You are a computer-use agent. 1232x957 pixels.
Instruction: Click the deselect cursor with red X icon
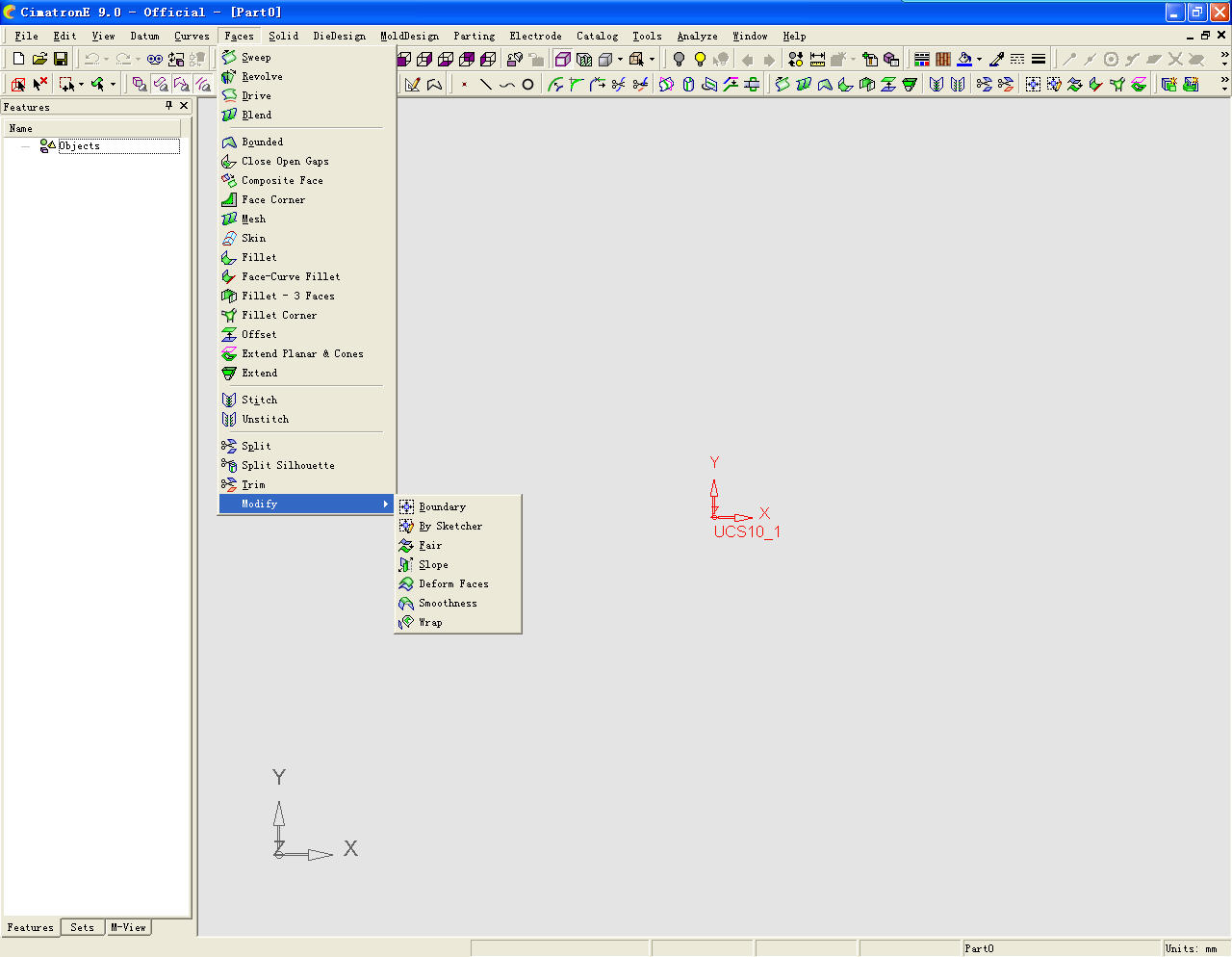39,84
